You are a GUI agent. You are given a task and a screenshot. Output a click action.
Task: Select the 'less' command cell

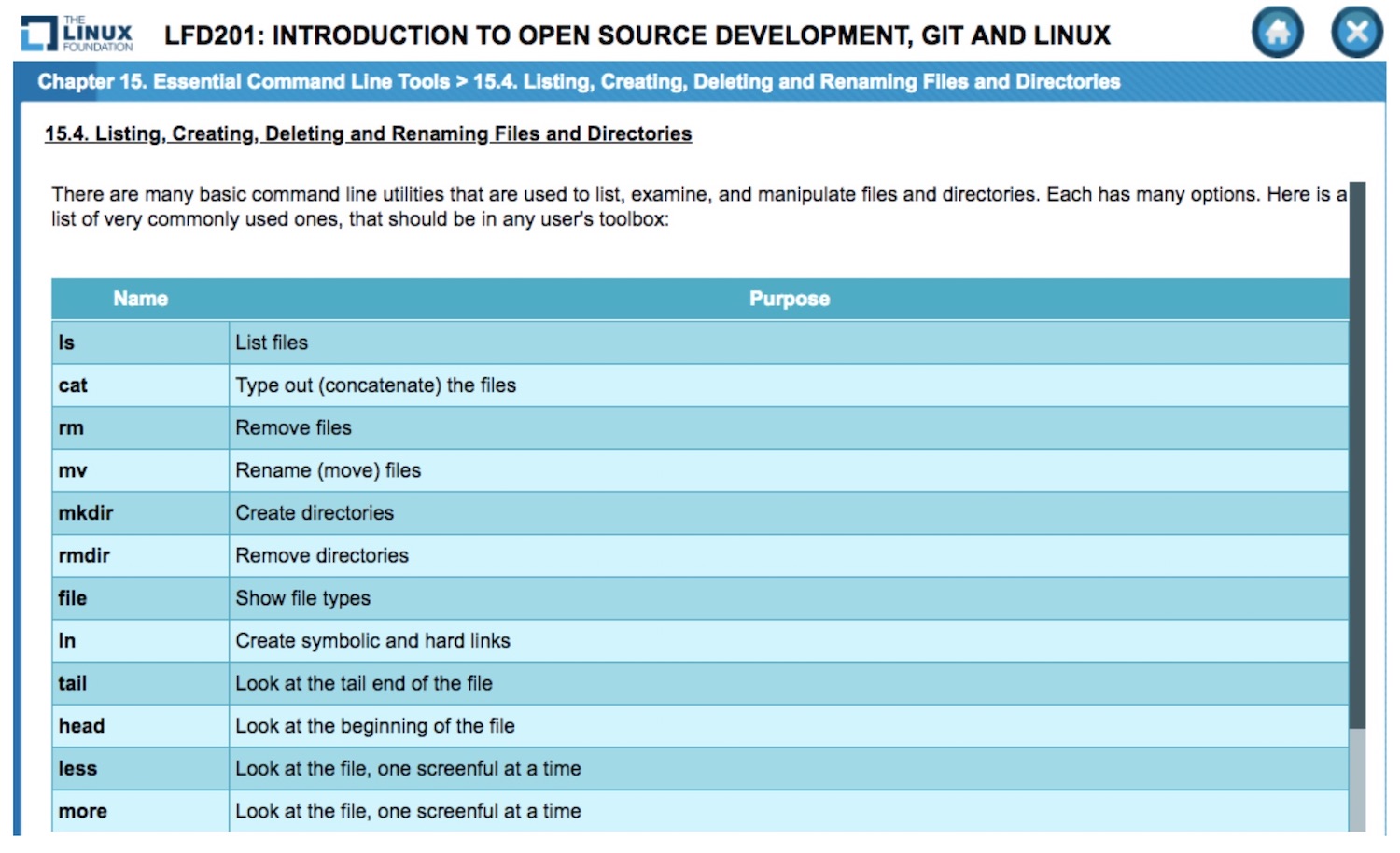[x=141, y=769]
